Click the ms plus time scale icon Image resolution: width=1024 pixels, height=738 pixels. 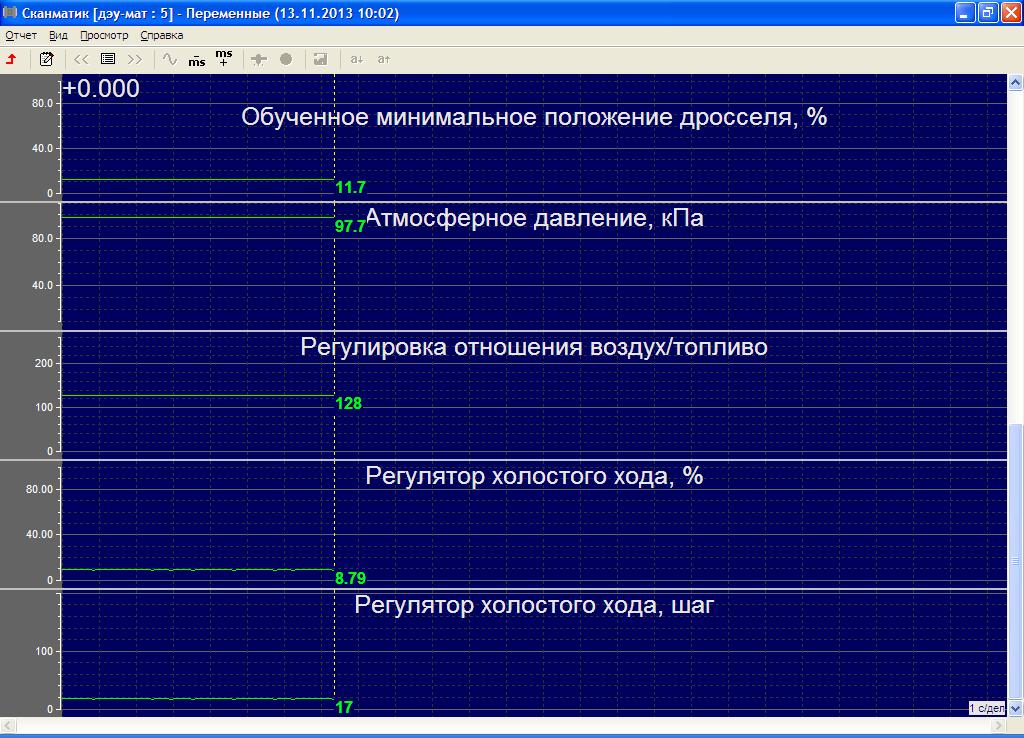pyautogui.click(x=223, y=58)
